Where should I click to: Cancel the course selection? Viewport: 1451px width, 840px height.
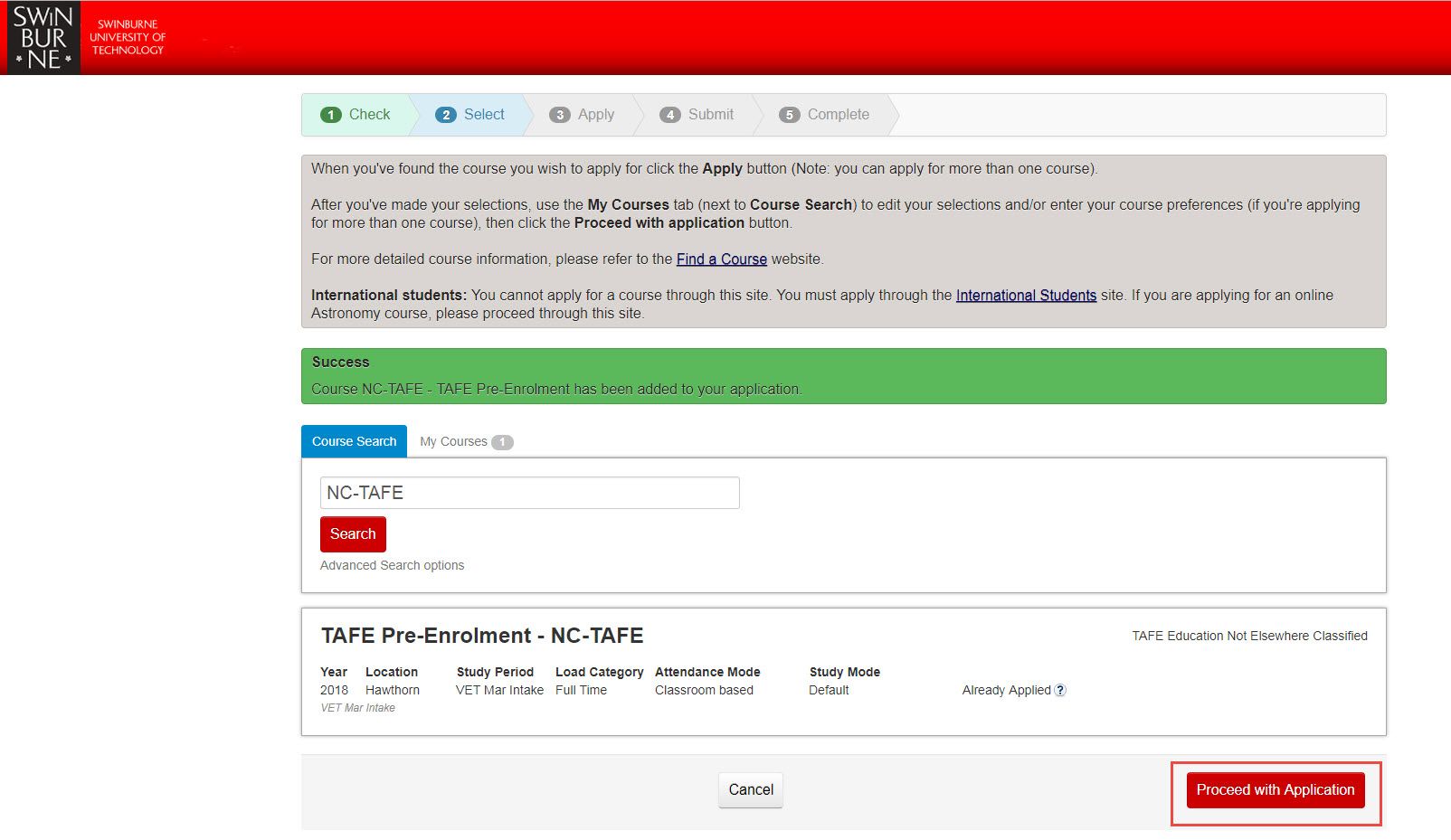click(751, 789)
